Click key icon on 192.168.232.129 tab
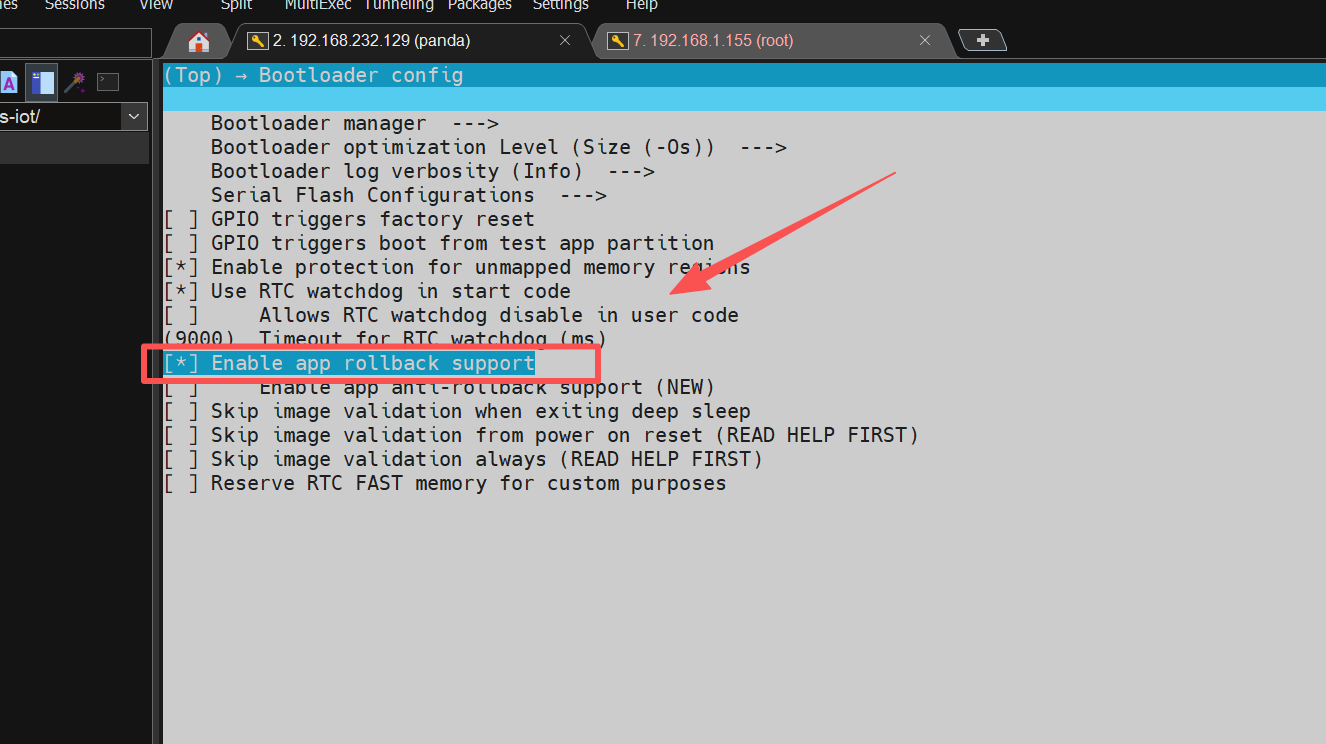 (x=258, y=41)
